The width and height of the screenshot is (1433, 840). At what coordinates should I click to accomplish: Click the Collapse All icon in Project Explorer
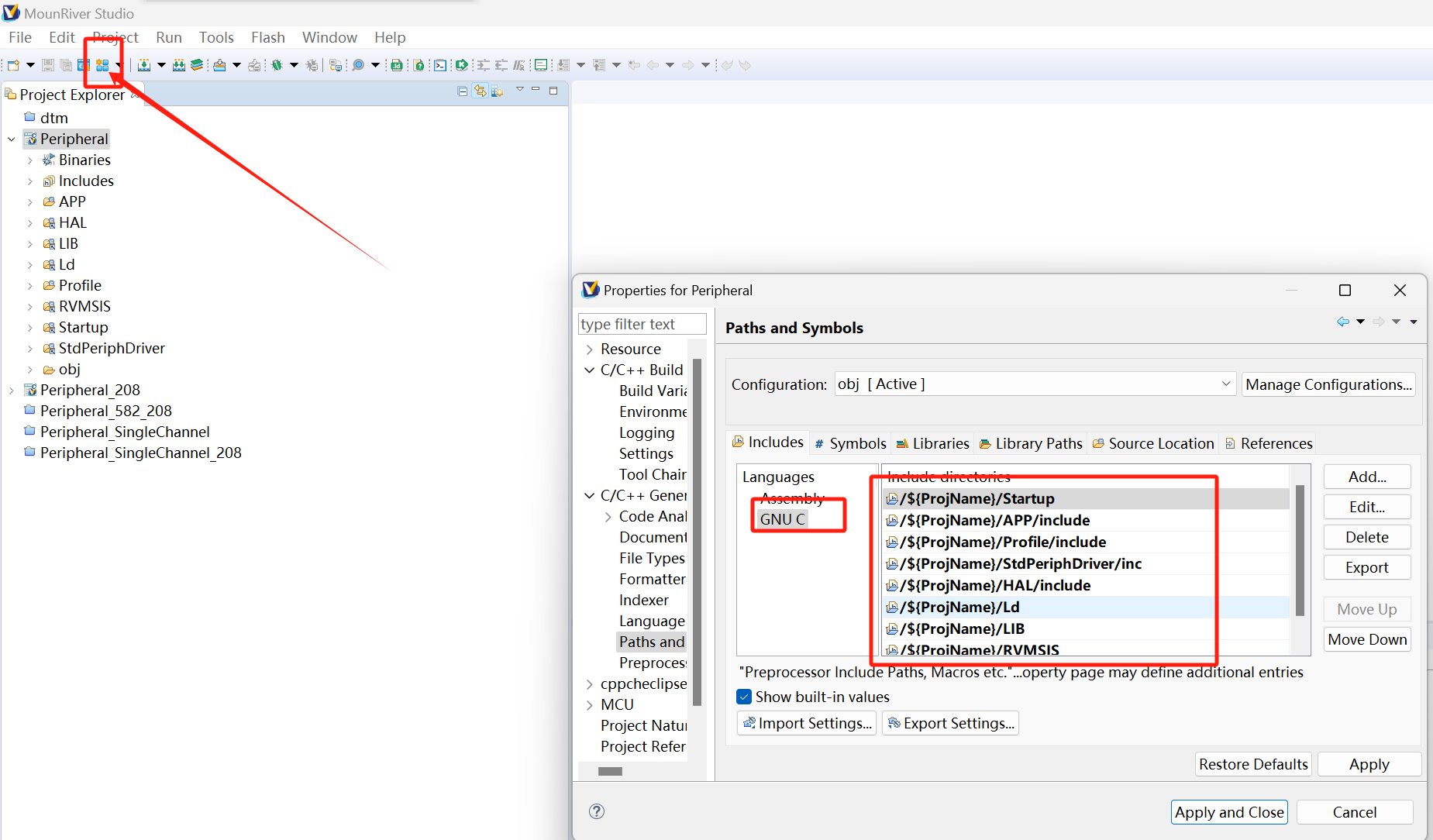point(463,91)
